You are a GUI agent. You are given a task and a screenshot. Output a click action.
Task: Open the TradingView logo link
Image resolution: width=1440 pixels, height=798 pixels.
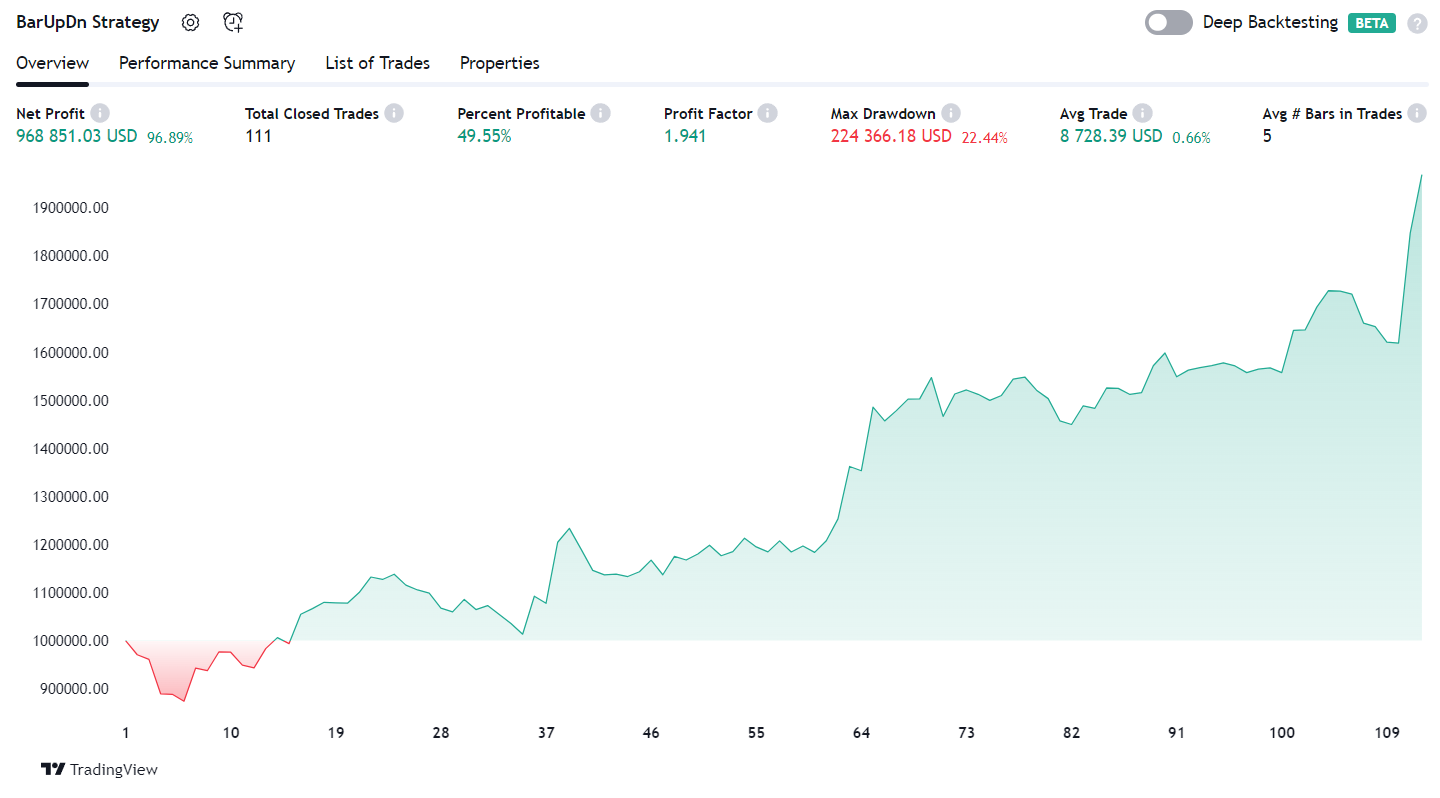pos(99,769)
